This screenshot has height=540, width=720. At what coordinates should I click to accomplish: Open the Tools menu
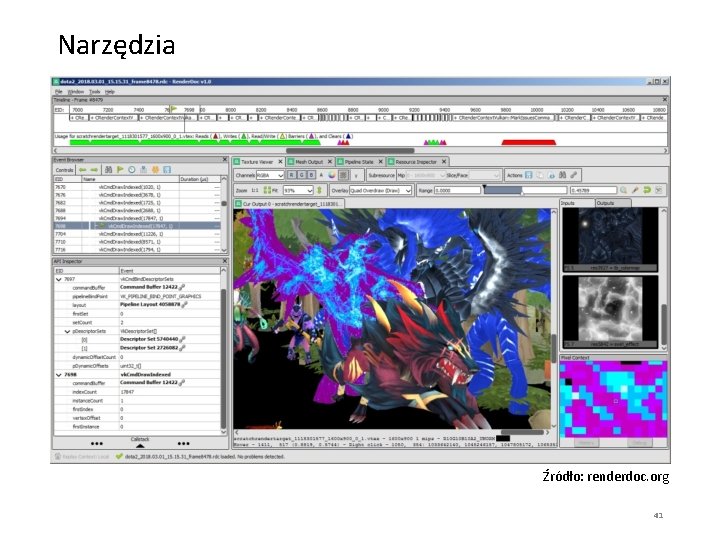tap(94, 92)
